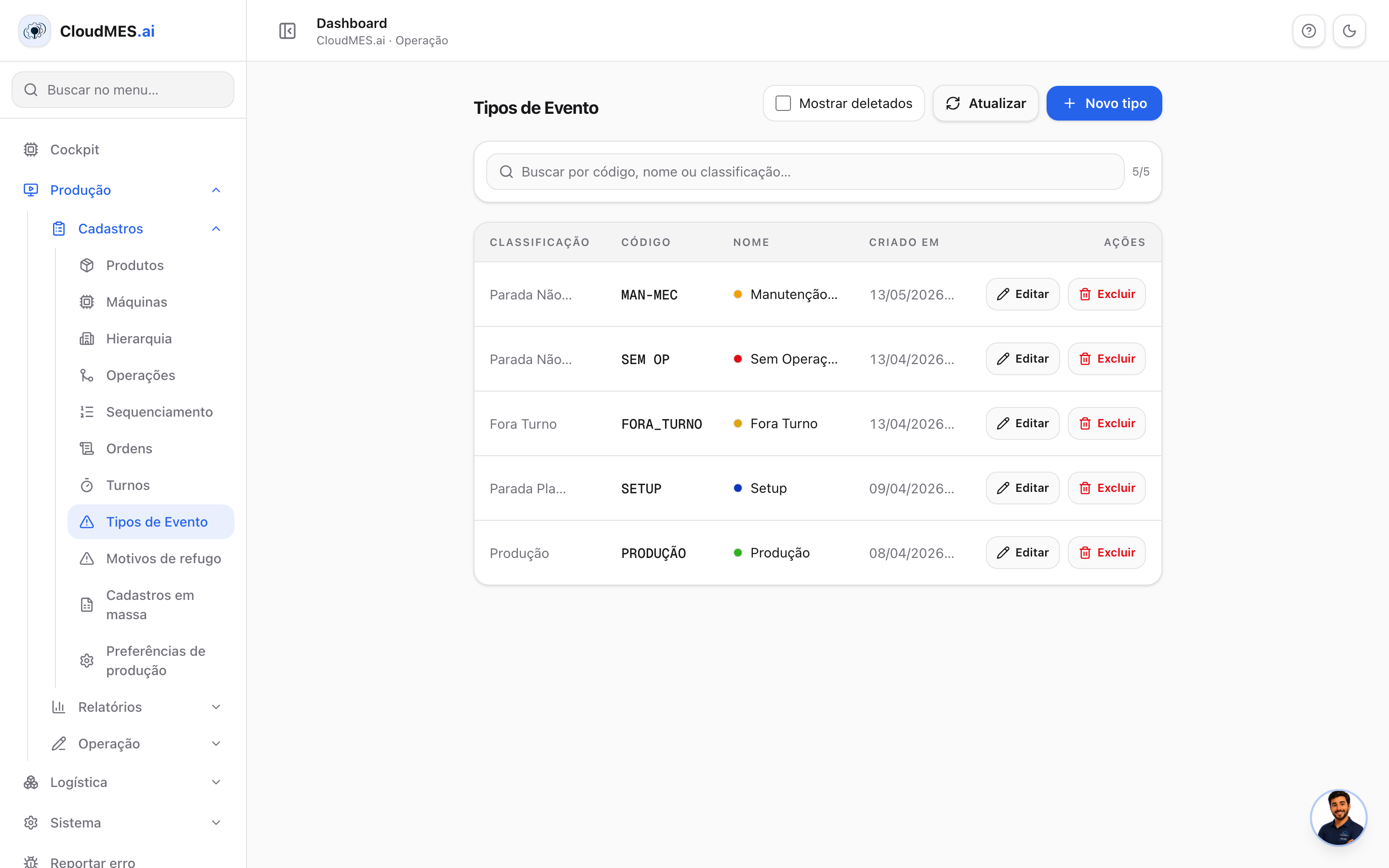Edit the MAN-MEC event type
This screenshot has height=868, width=1389.
pyautogui.click(x=1022, y=294)
